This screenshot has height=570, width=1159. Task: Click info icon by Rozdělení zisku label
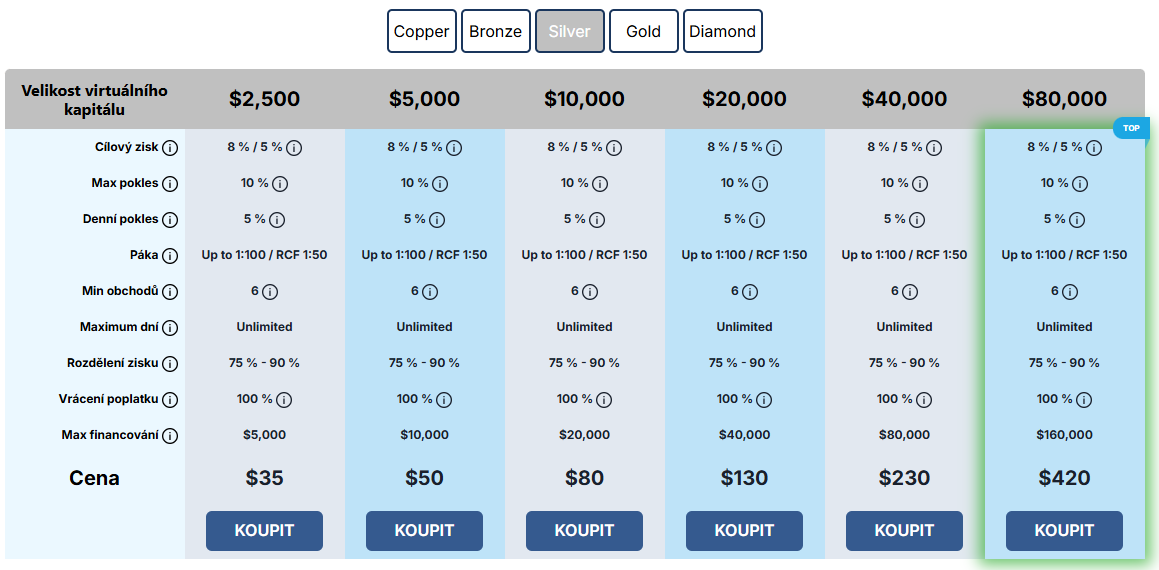point(170,364)
